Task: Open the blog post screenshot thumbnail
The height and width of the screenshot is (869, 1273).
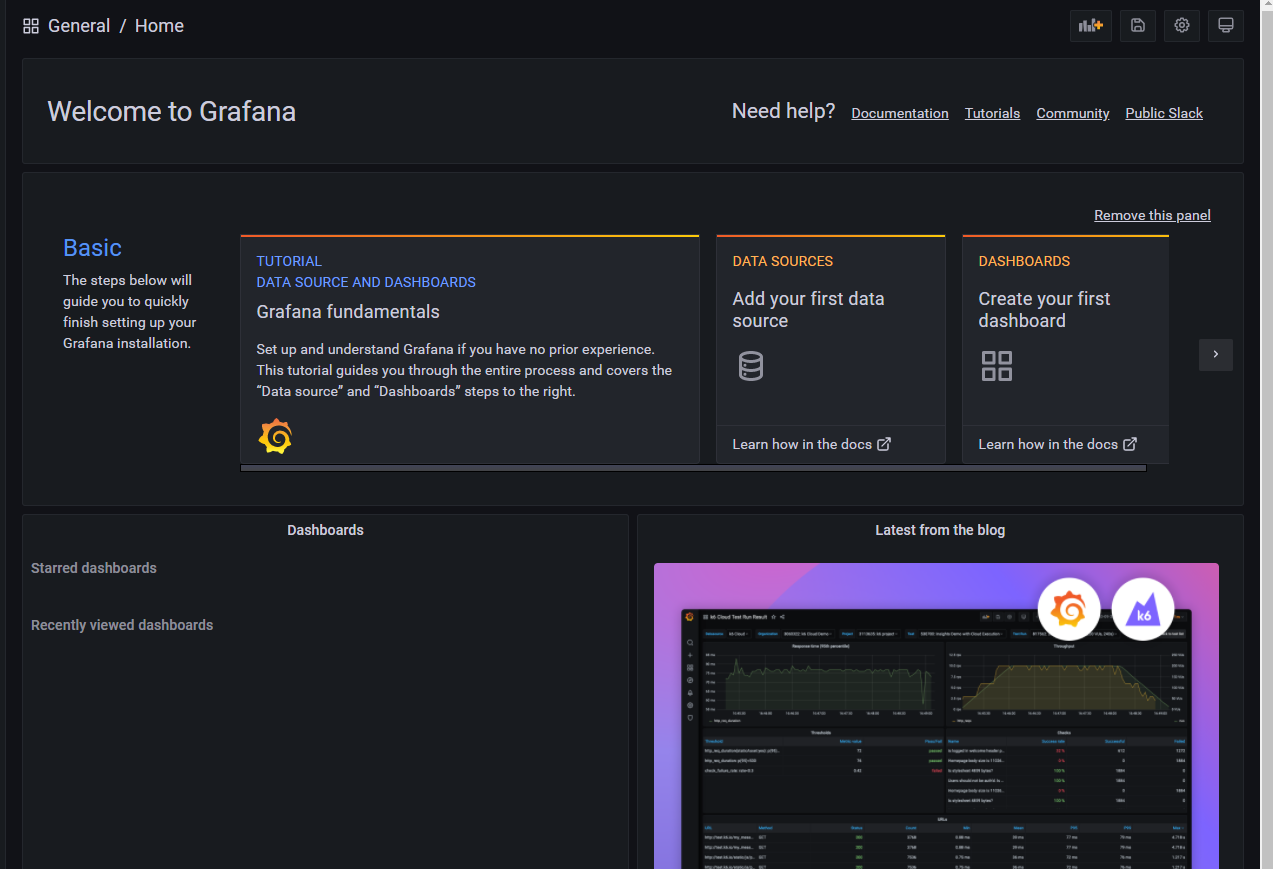Action: point(936,716)
